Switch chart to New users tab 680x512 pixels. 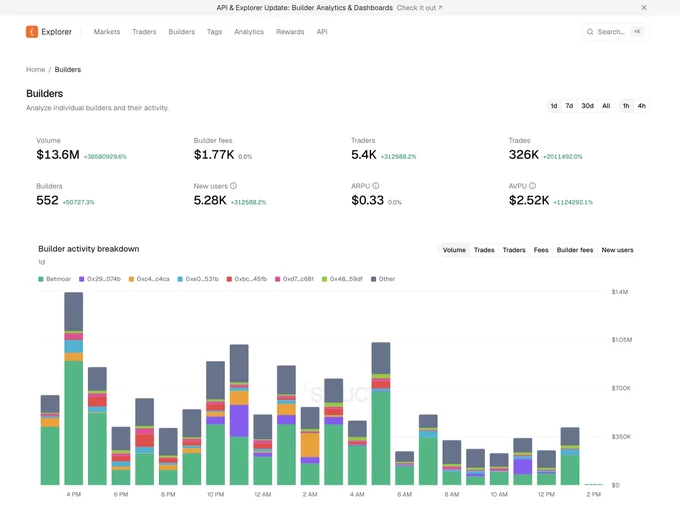click(x=617, y=250)
